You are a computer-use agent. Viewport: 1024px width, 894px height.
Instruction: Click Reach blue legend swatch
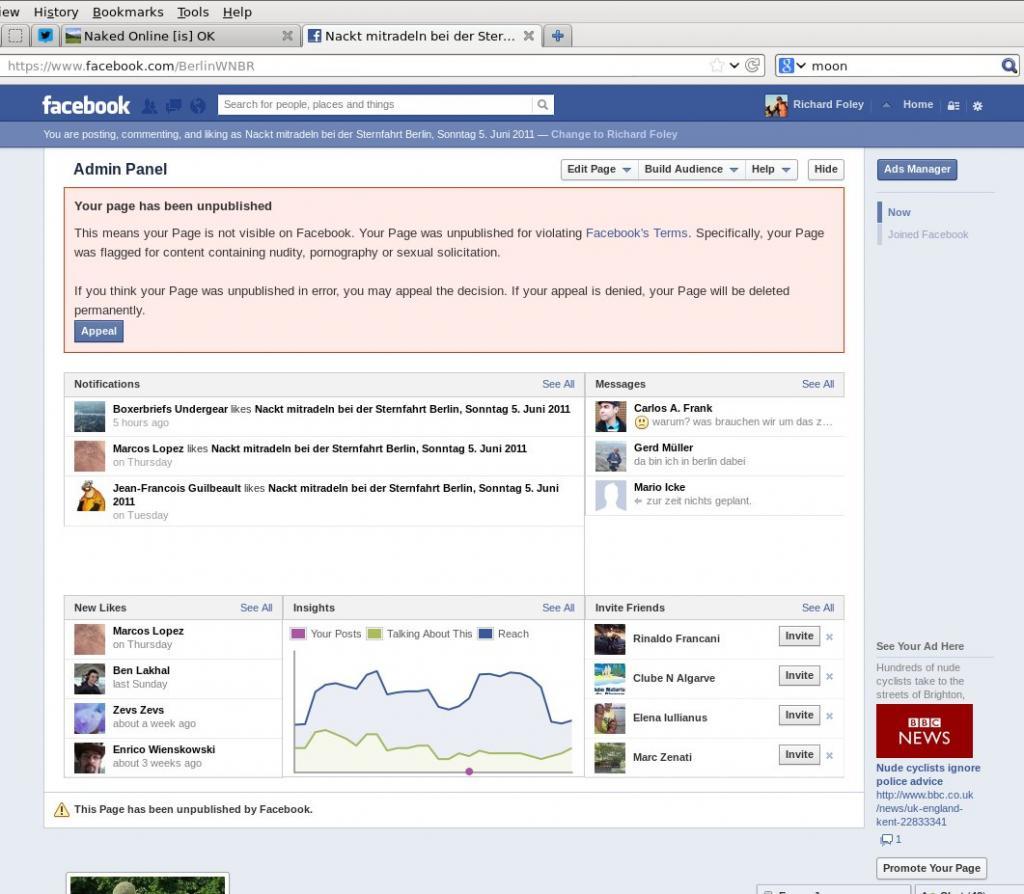pos(485,633)
